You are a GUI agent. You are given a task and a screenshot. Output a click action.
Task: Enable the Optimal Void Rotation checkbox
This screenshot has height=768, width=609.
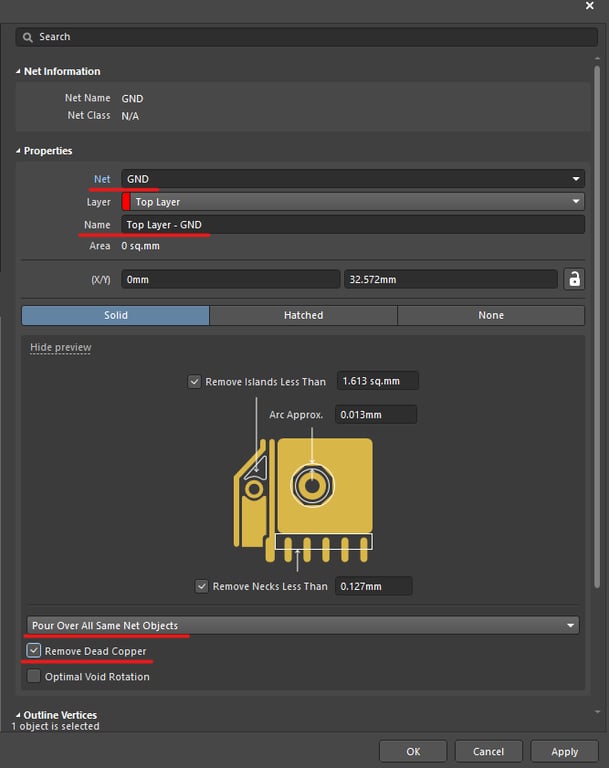(34, 676)
